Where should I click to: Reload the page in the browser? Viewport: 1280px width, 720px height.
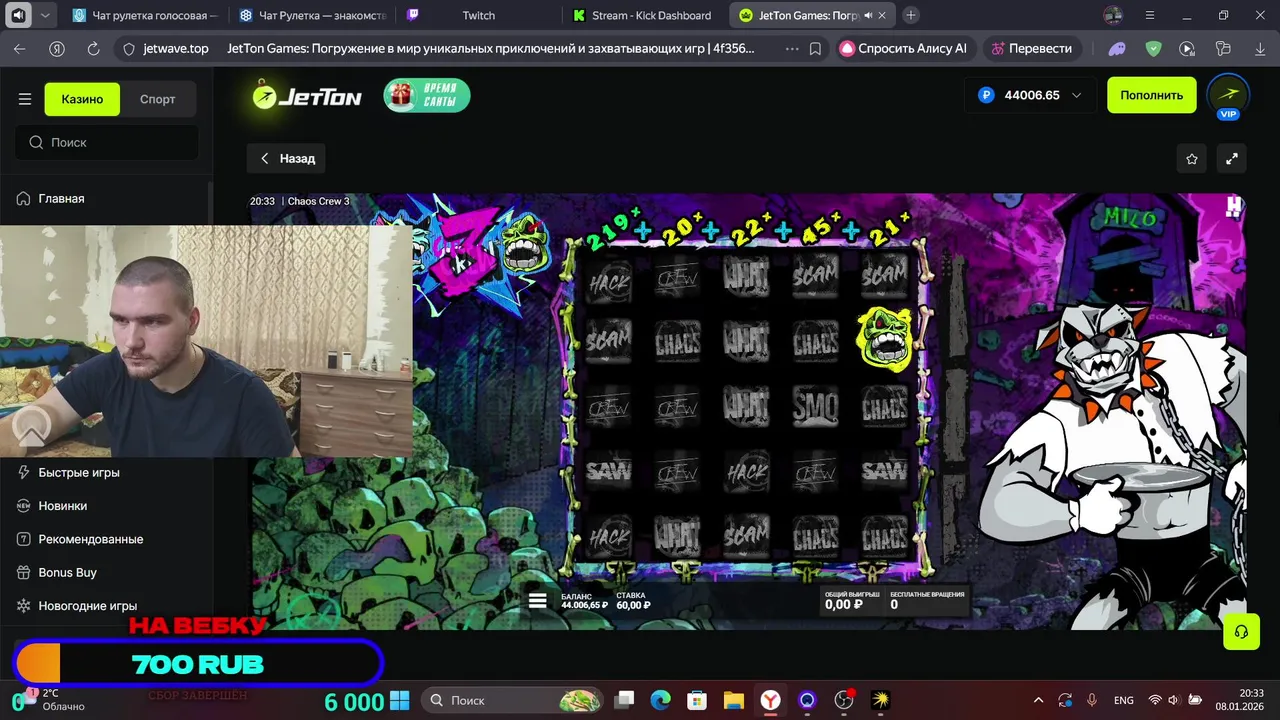pos(93,48)
